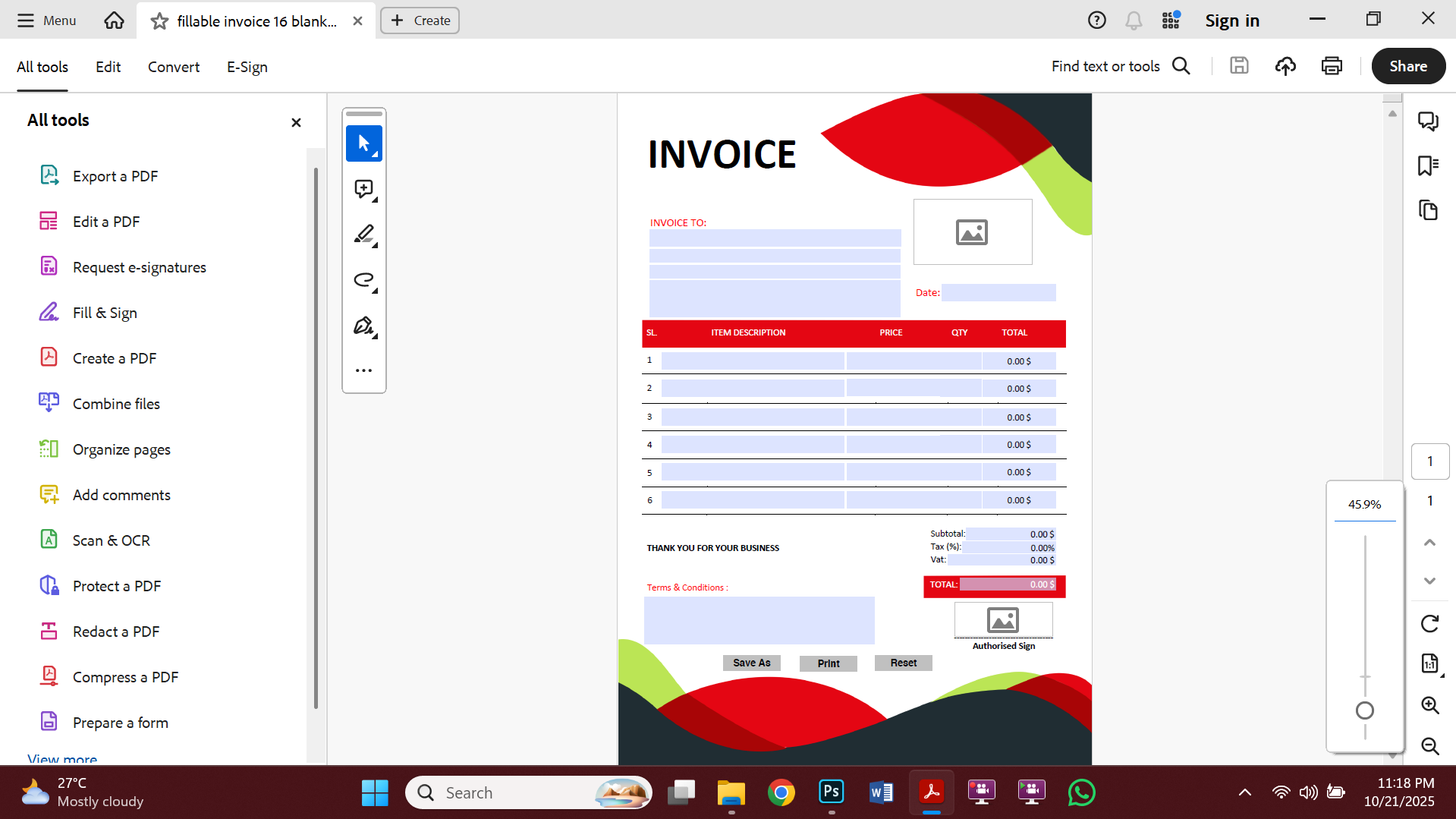1456x819 pixels.
Task: Adjust the 45.9% zoom slider
Action: 1364,711
